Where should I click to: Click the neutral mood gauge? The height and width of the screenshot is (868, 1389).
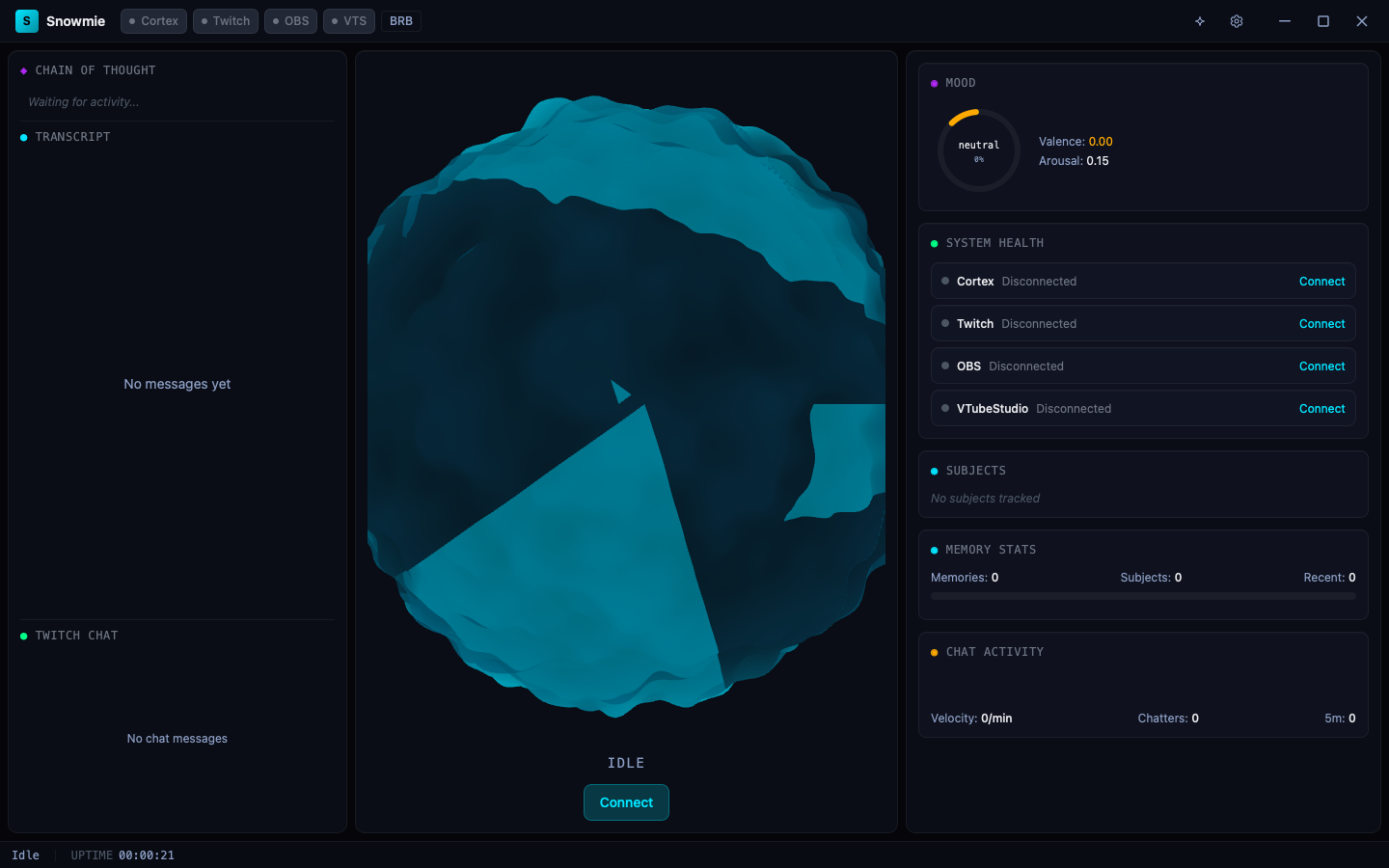tap(979, 150)
